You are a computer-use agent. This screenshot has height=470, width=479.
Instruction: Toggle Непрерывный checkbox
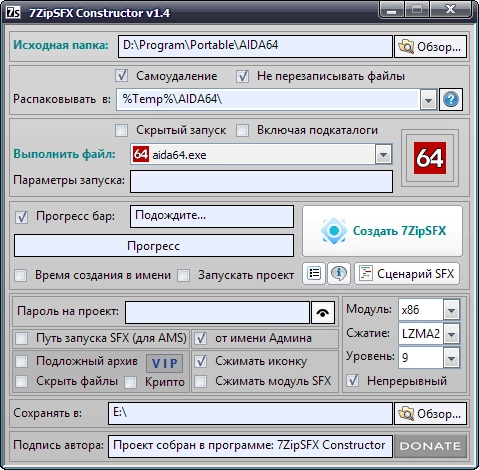(353, 380)
